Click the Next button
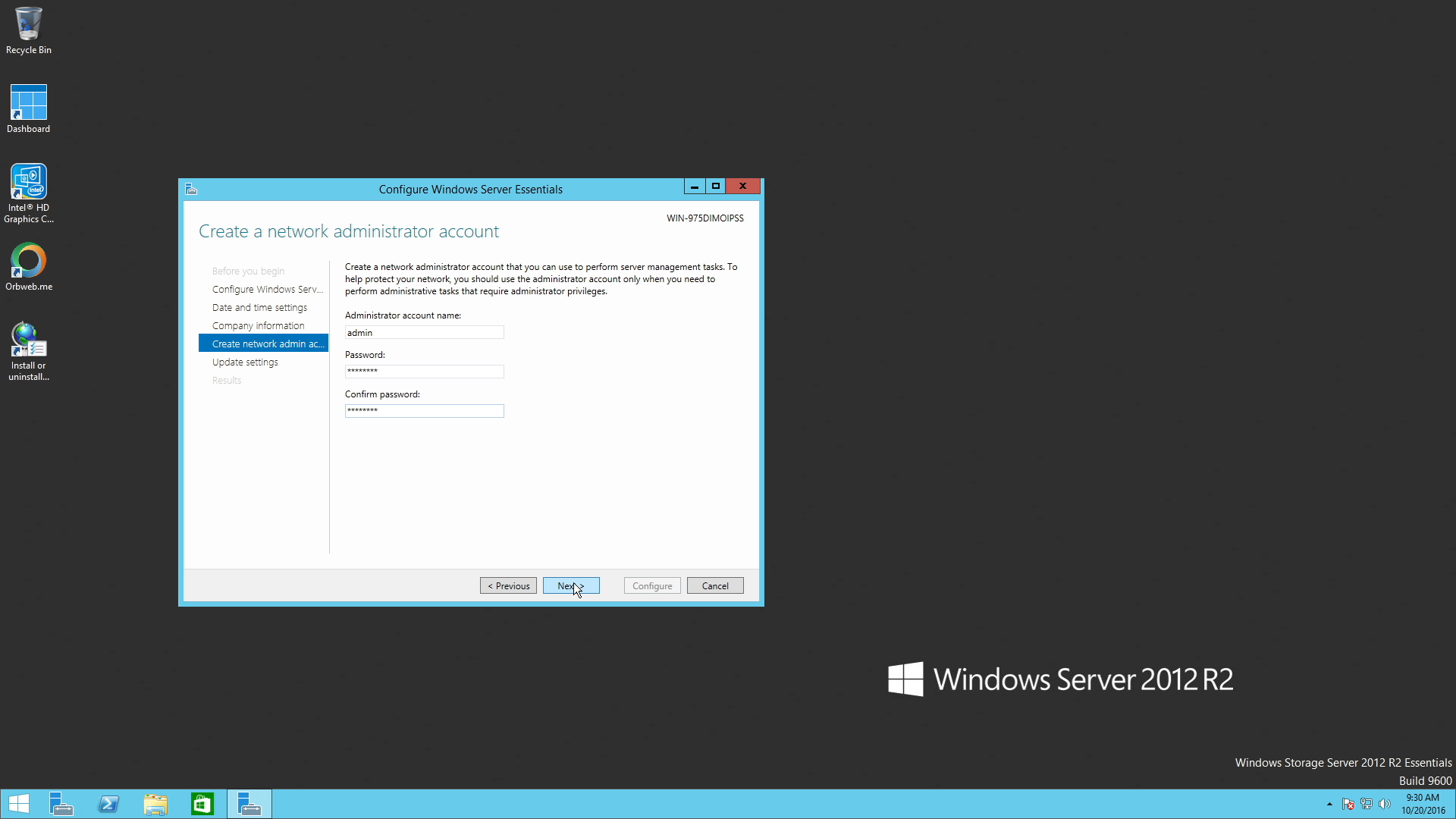Screen dimensions: 1456x819 tap(571, 585)
